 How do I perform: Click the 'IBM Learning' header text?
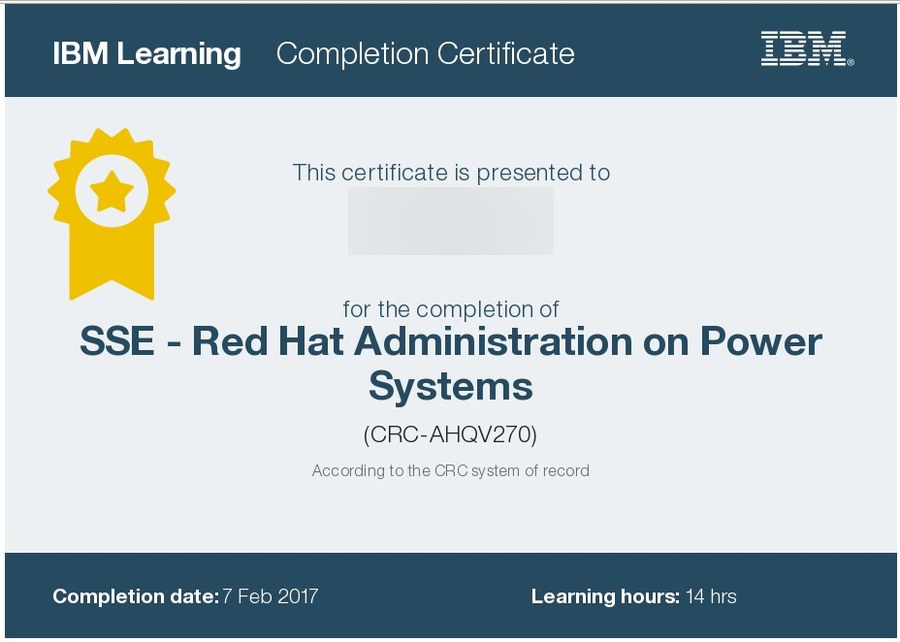(x=146, y=53)
